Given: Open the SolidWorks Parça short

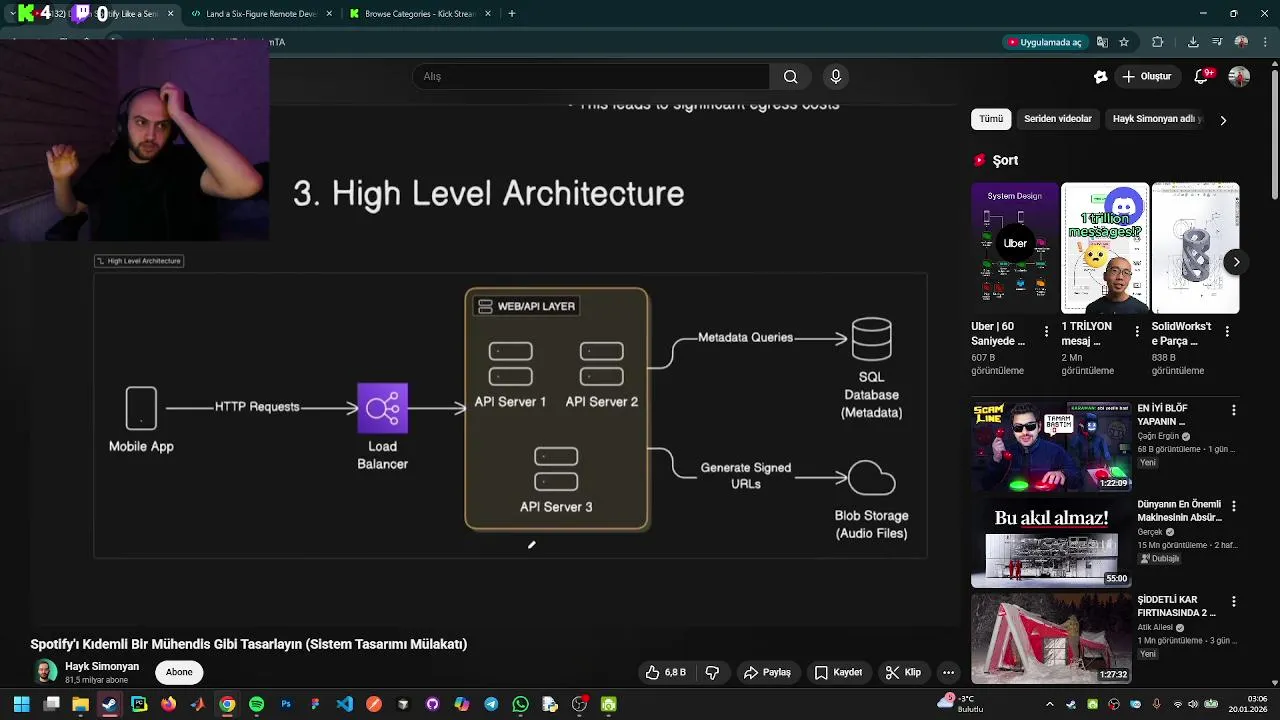Looking at the screenshot, I should [1195, 248].
